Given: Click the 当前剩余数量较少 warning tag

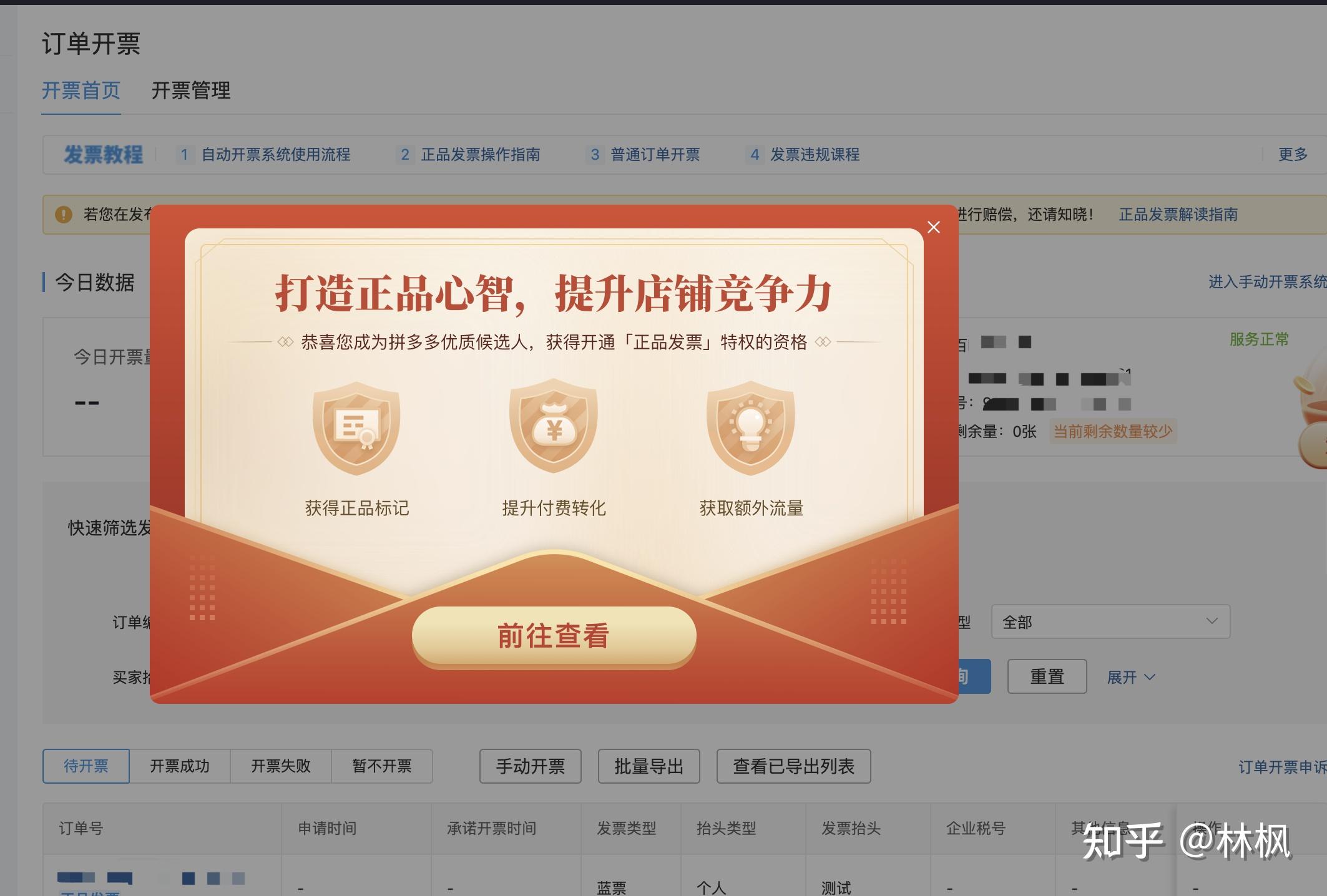Looking at the screenshot, I should click(1113, 431).
